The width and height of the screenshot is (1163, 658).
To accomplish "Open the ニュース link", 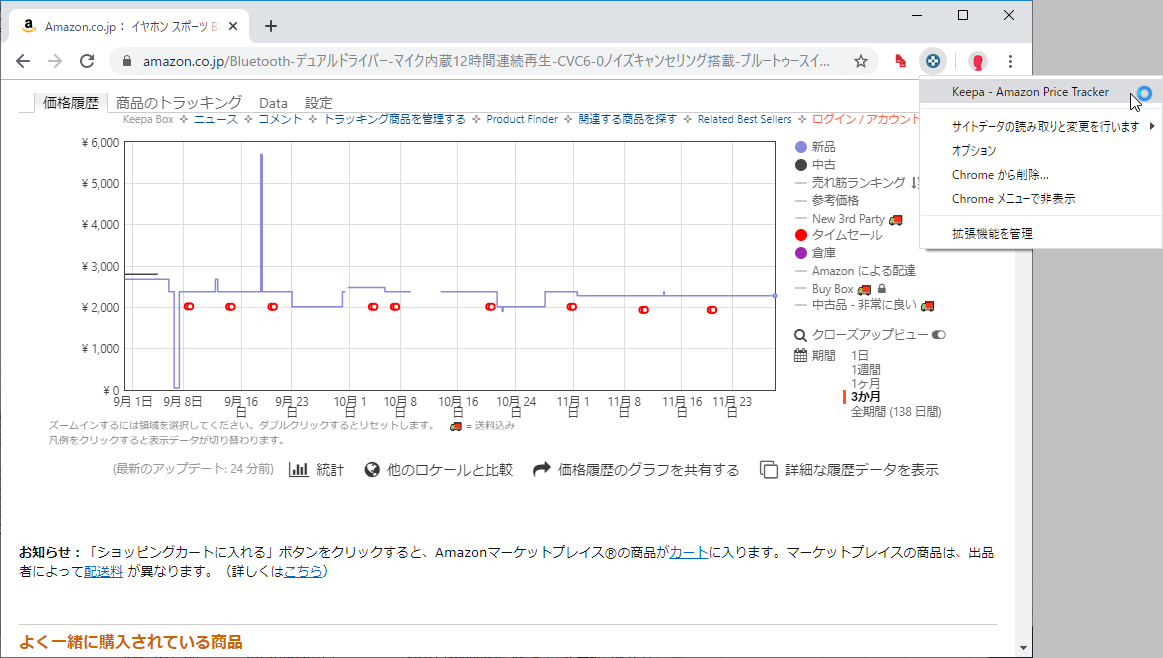I will 216,119.
